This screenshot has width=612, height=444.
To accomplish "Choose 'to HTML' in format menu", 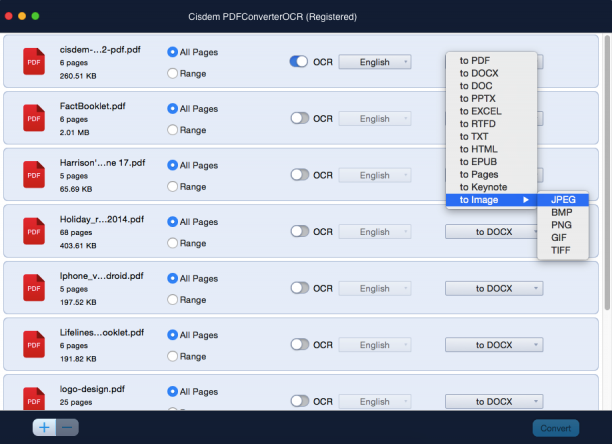I will pyautogui.click(x=491, y=149).
